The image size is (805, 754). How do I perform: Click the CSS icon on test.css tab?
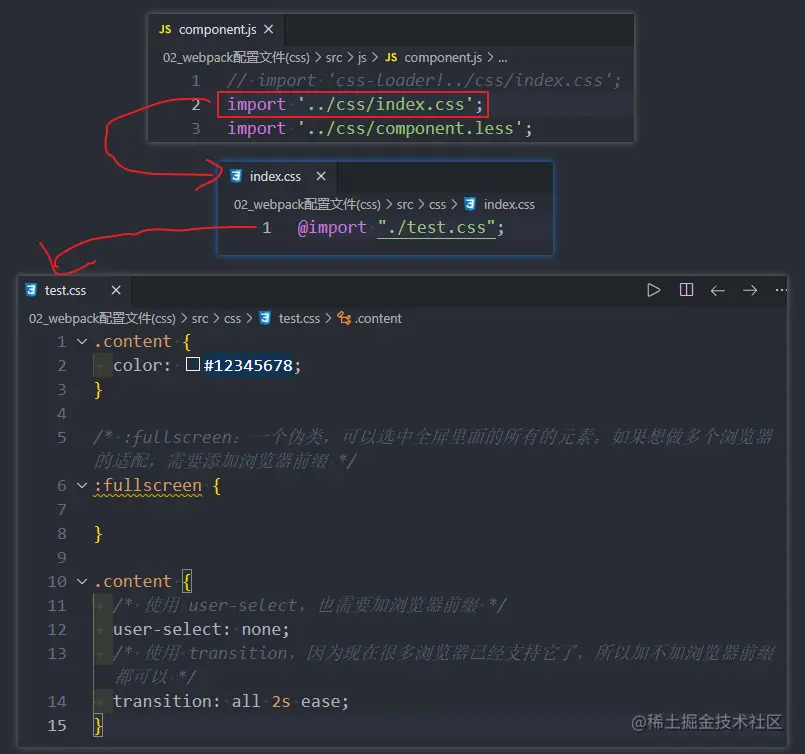point(30,290)
